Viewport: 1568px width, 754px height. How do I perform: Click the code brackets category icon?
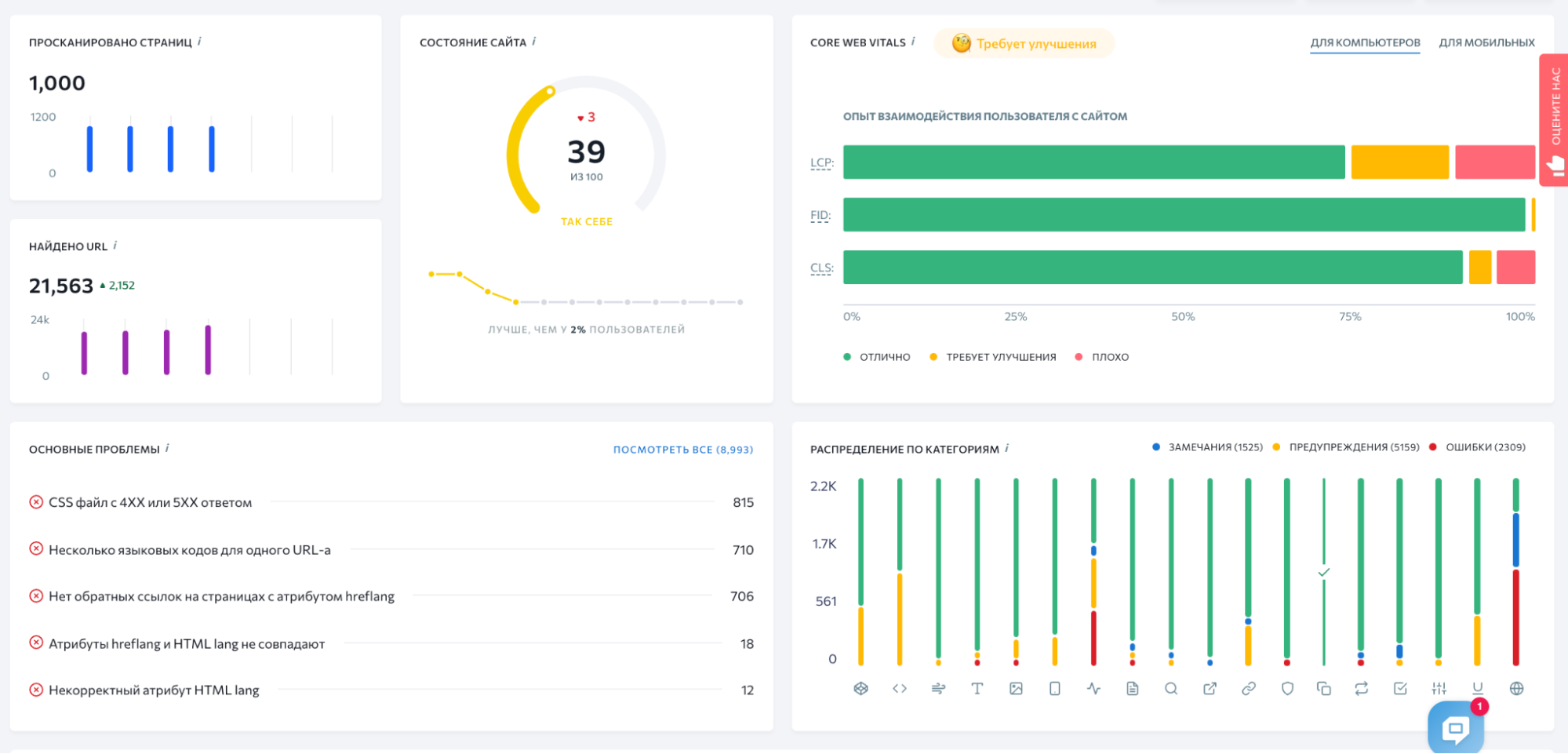[x=900, y=689]
